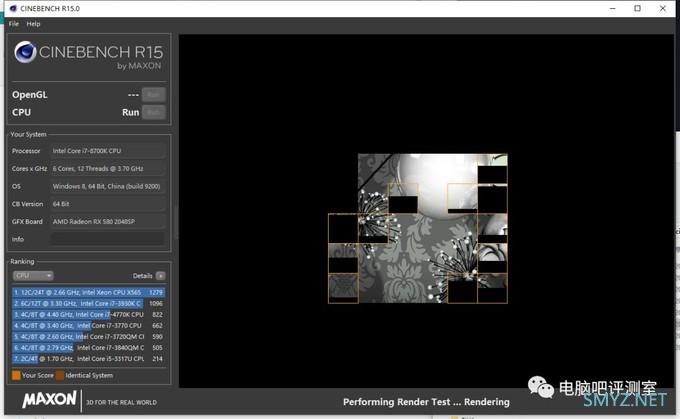This screenshot has height=419, width=680.
Task: Select the Core i7-3770 ranking row
Action: pyautogui.click(x=88, y=325)
